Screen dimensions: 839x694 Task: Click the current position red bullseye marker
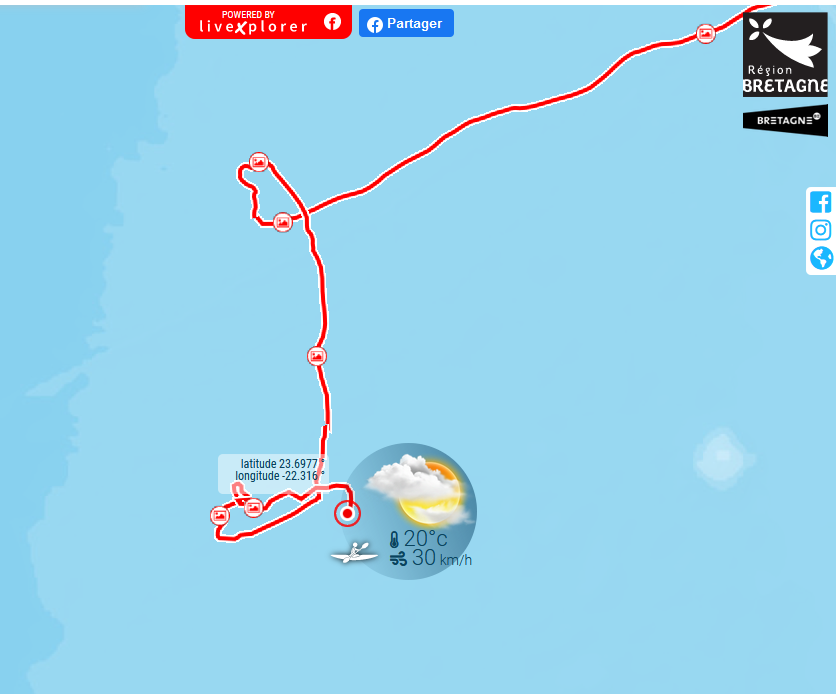tap(347, 514)
